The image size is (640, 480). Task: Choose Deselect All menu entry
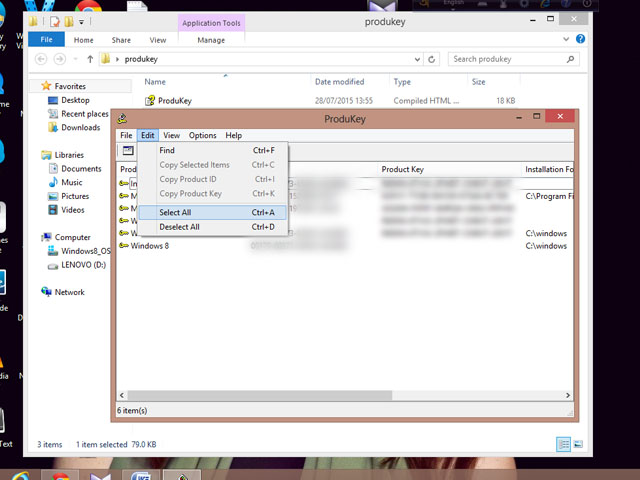click(212, 227)
